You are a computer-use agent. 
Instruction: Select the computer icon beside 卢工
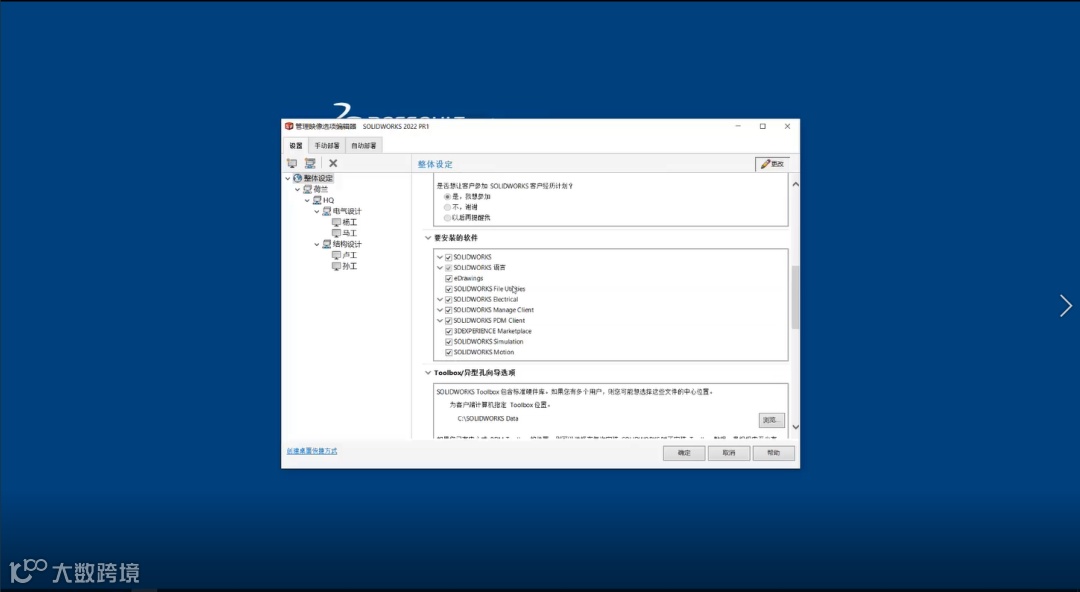[336, 255]
